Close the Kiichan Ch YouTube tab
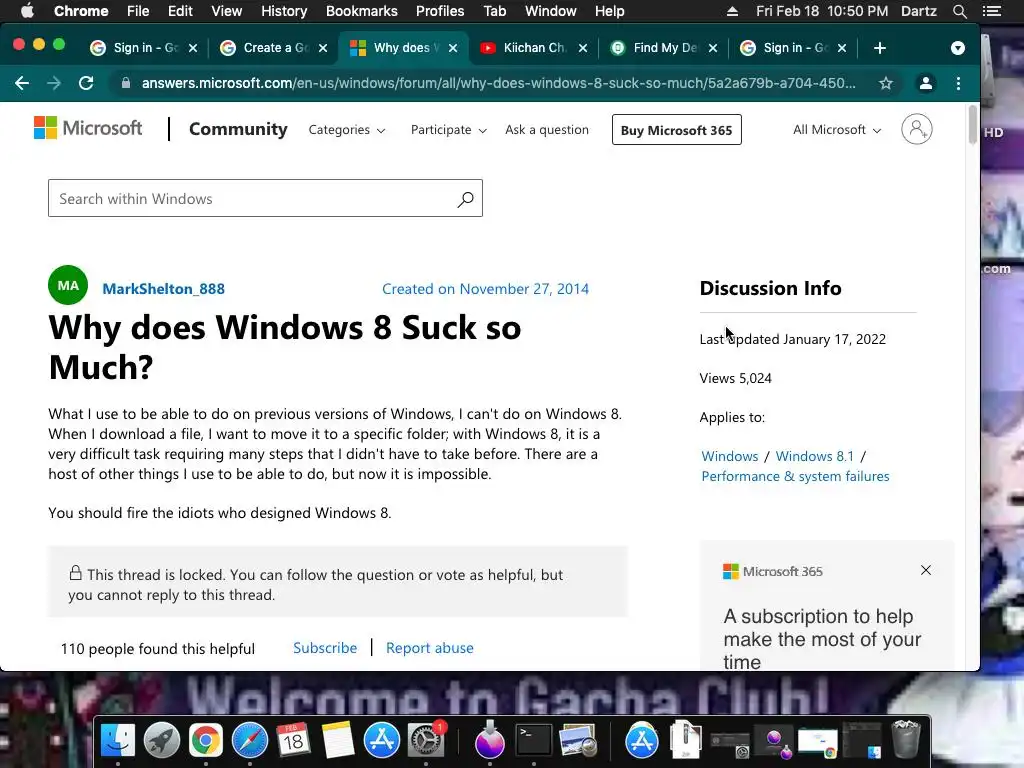 click(x=583, y=48)
